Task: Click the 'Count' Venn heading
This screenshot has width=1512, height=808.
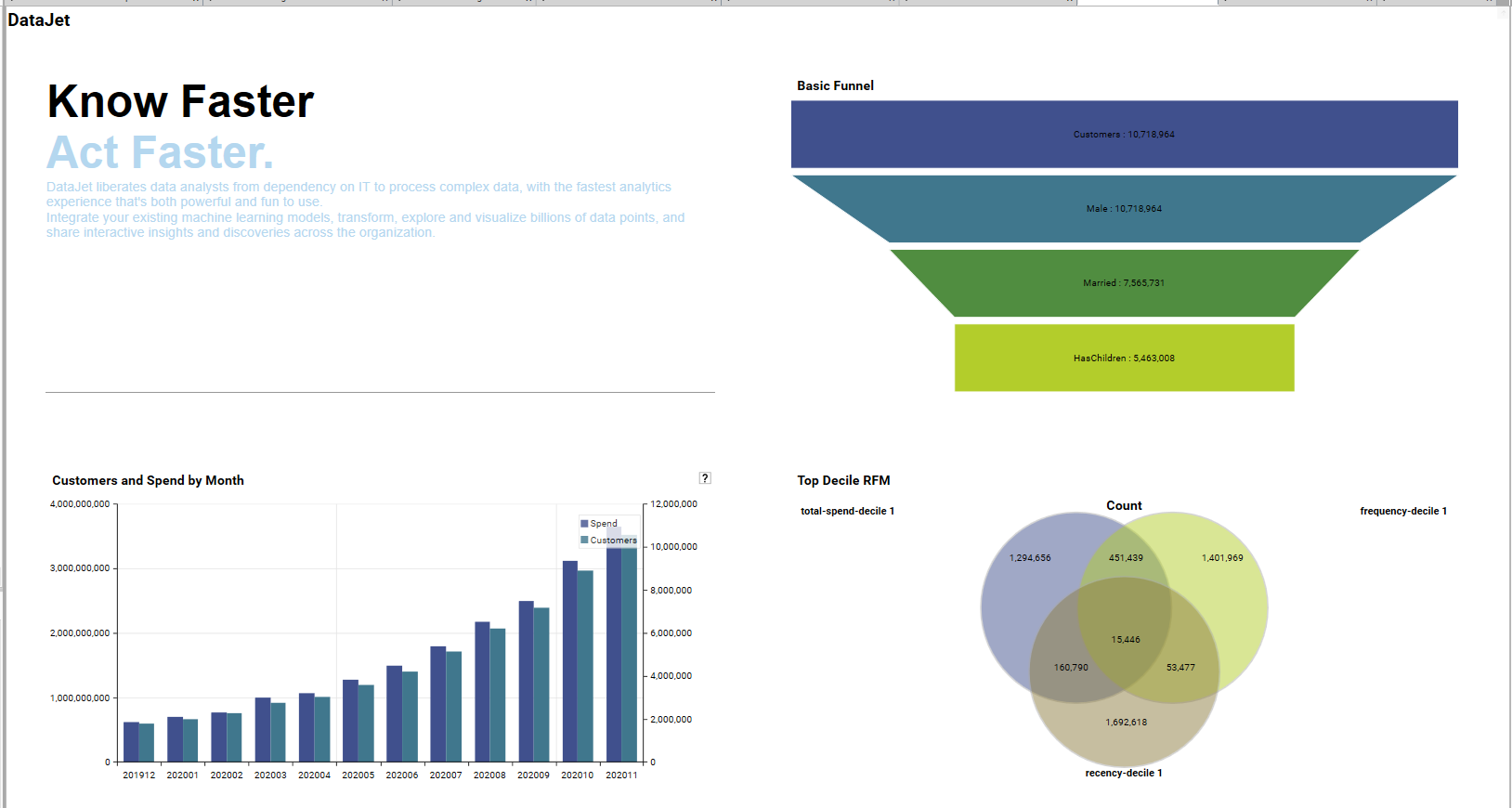Action: [x=1124, y=506]
